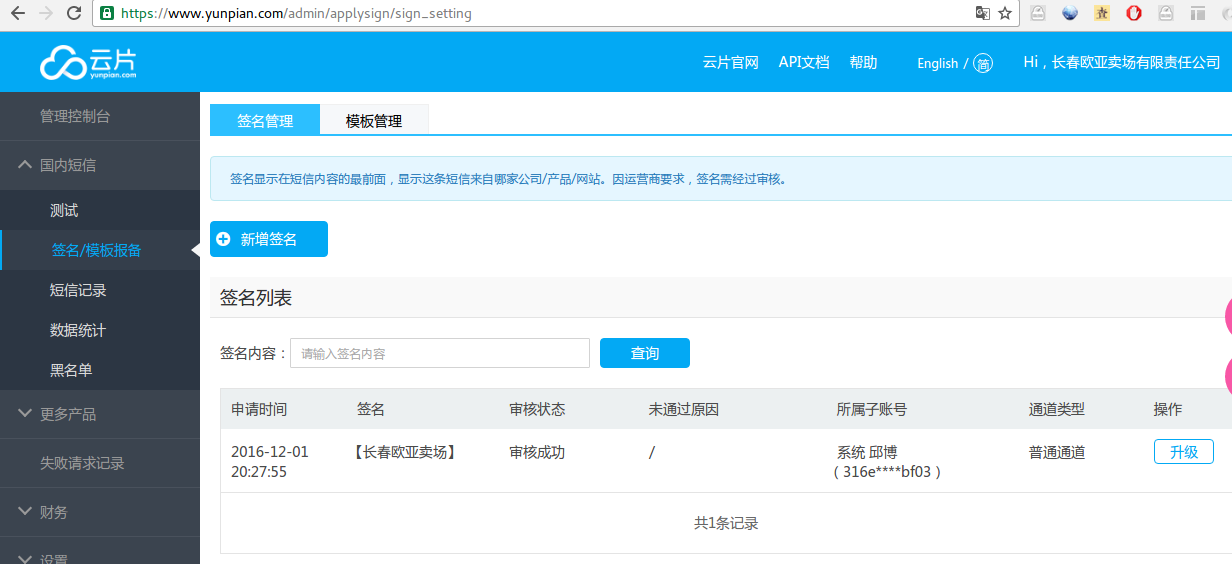Click the browser forward arrow
Screen dimensions: 1232x564
pyautogui.click(x=45, y=14)
